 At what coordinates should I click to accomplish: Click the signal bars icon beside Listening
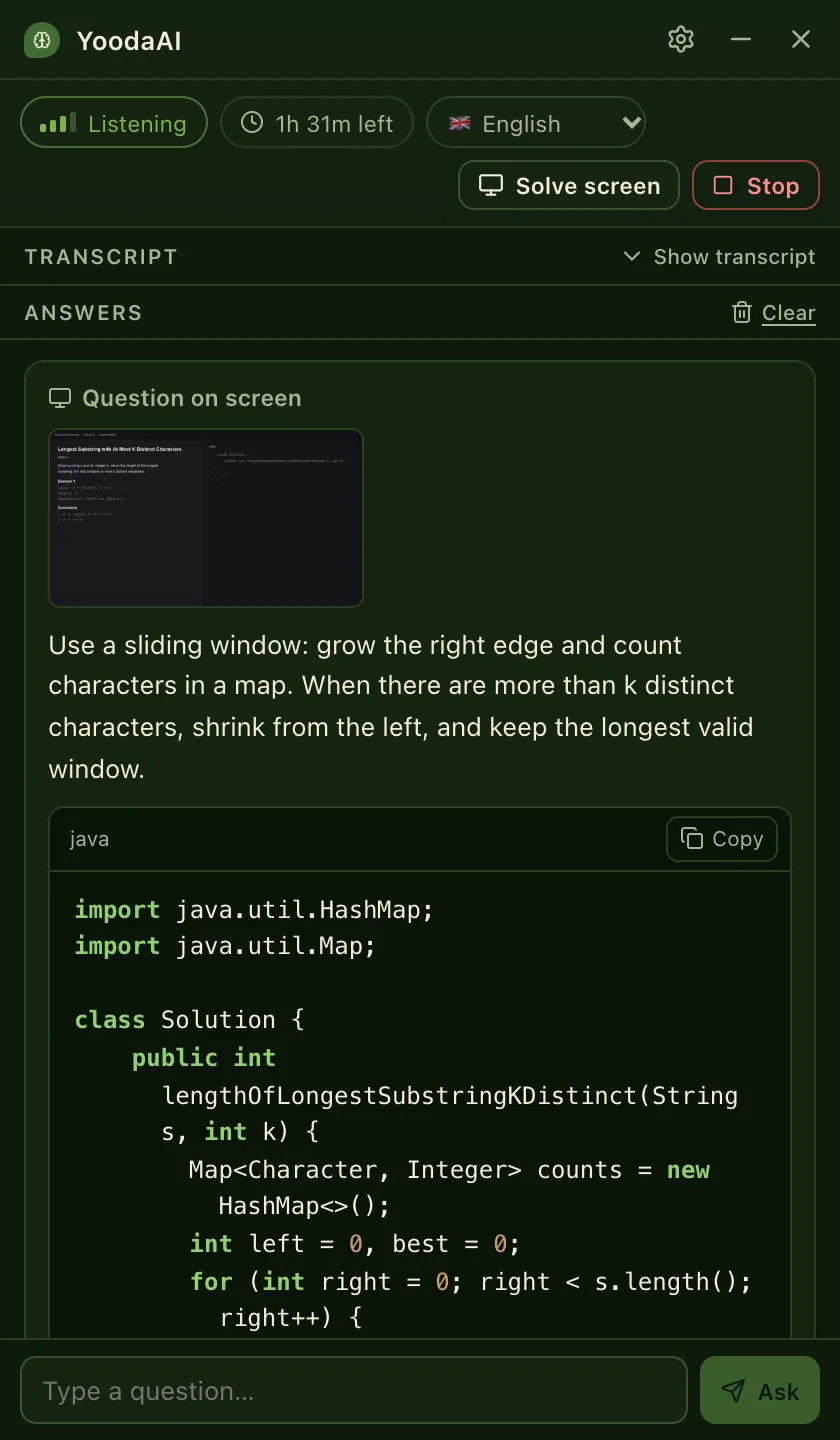57,124
